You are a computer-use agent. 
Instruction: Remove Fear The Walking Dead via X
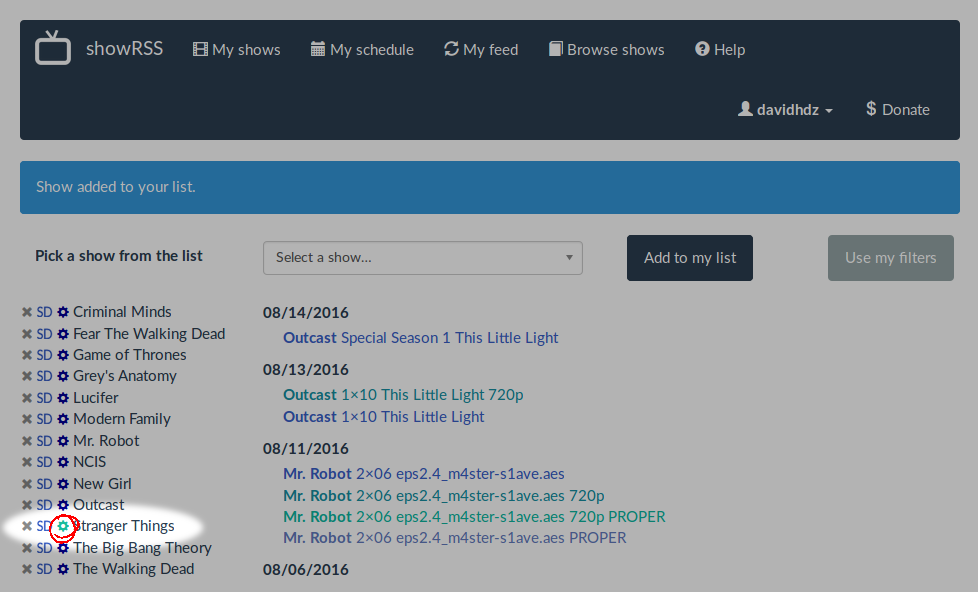point(27,334)
